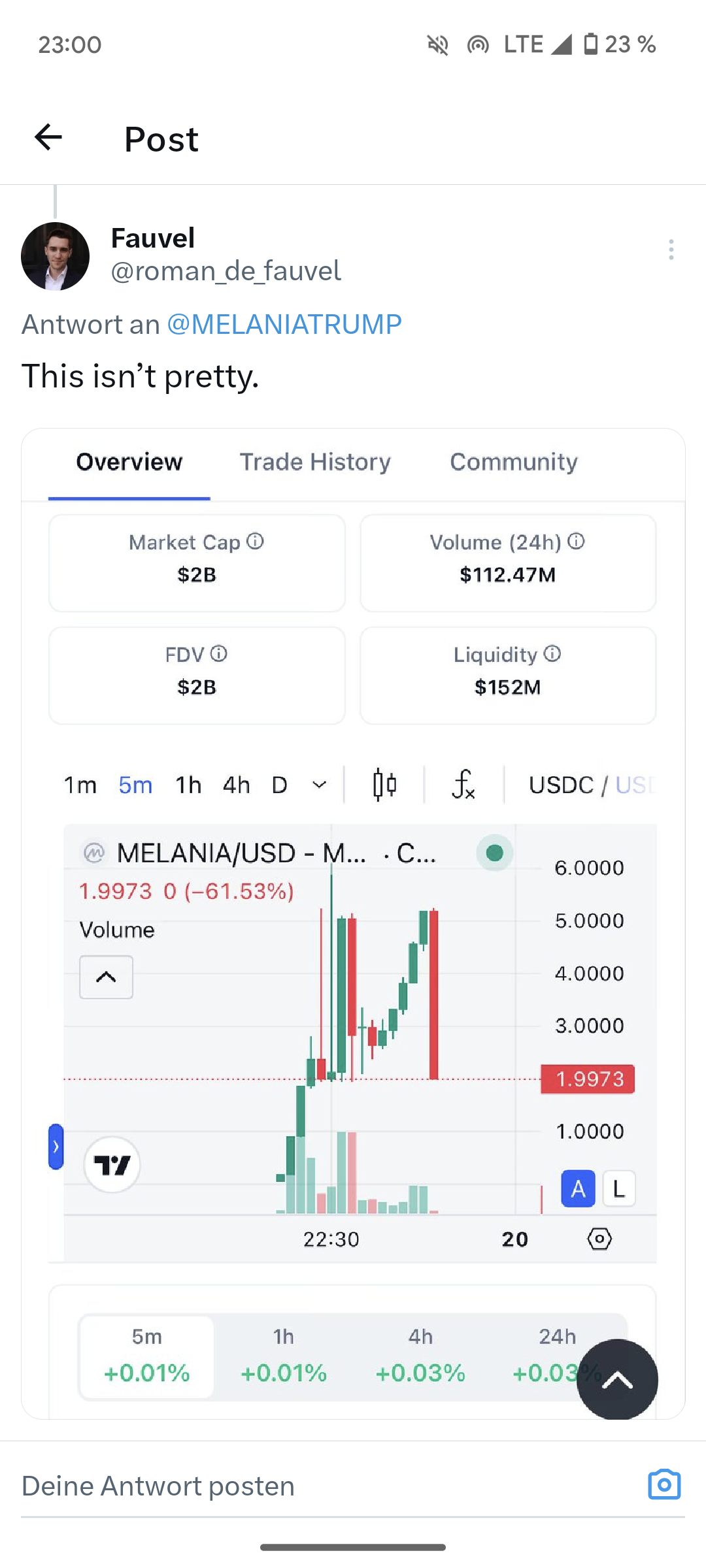This screenshot has height=1568, width=706.
Task: Switch the 1h price change period
Action: point(283,1356)
